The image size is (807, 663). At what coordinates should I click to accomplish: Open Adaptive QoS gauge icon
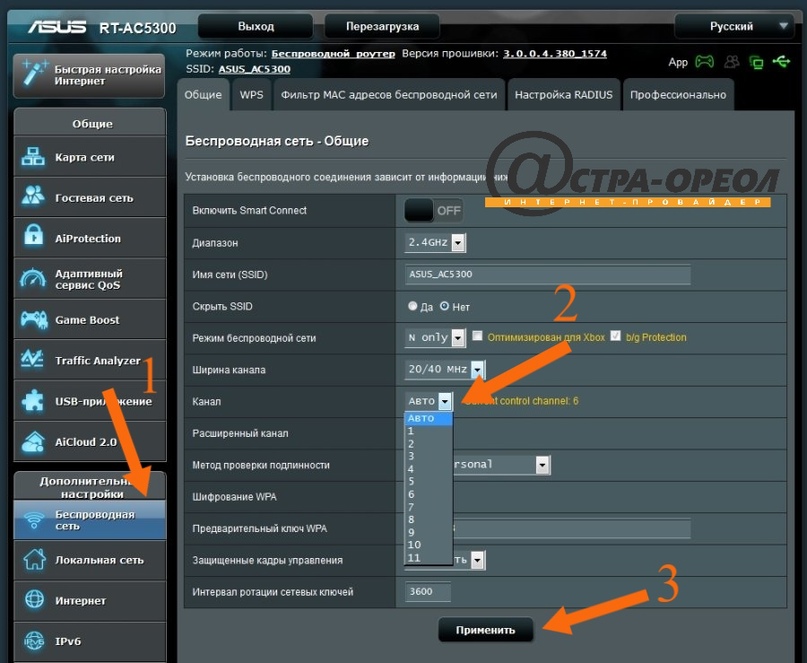33,278
